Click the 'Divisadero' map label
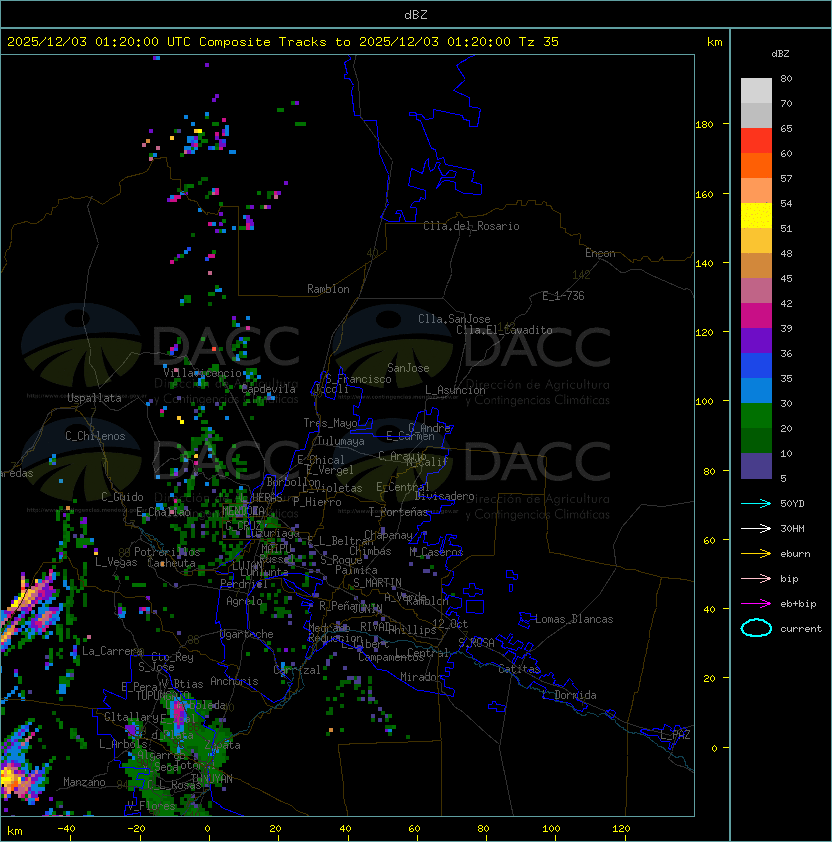Image resolution: width=832 pixels, height=842 pixels. coord(444,496)
